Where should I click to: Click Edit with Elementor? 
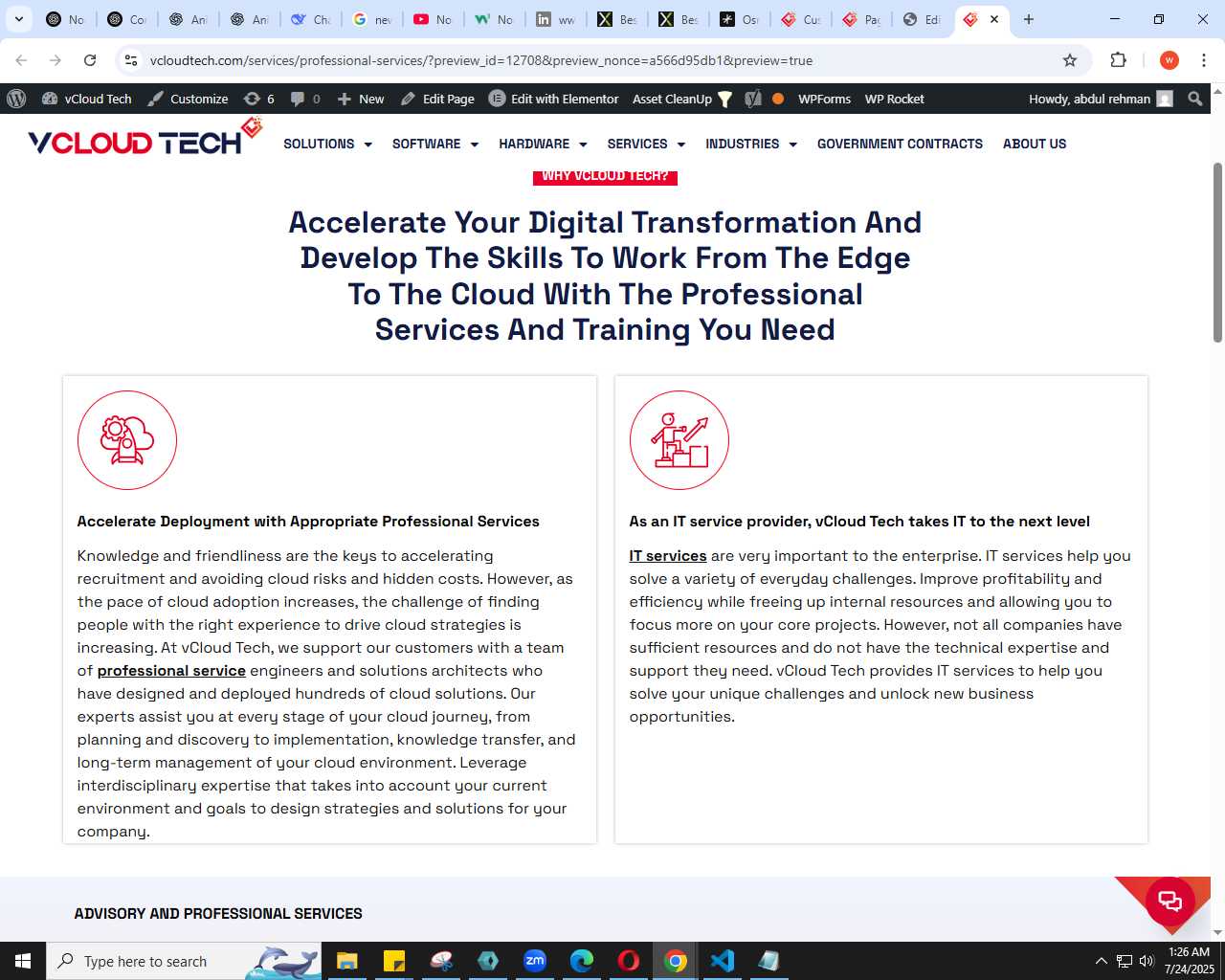coord(554,99)
